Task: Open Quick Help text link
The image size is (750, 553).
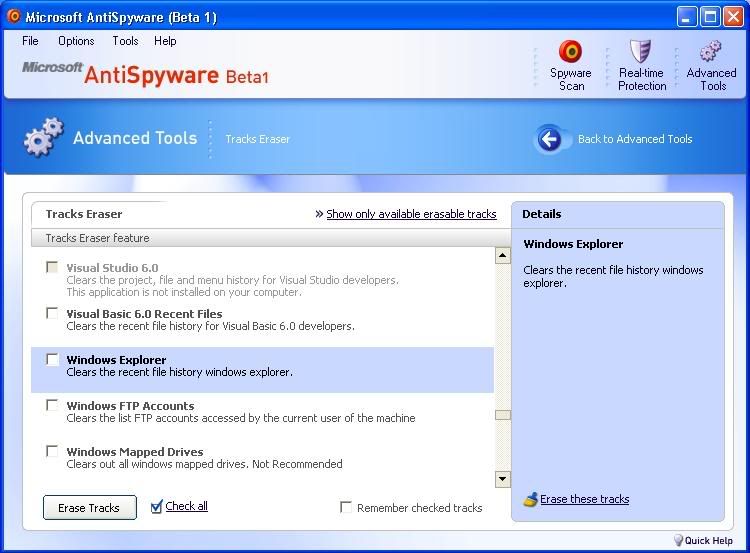Action: (708, 541)
